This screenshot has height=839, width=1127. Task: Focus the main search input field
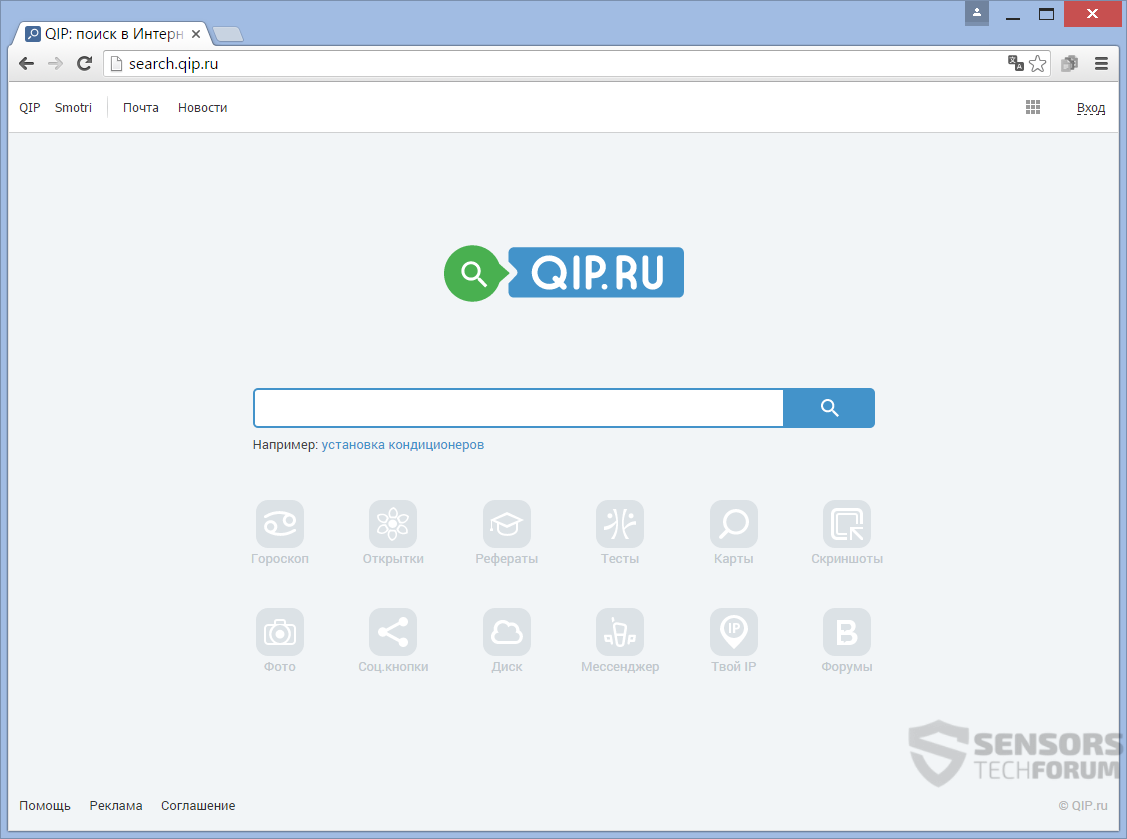click(518, 408)
